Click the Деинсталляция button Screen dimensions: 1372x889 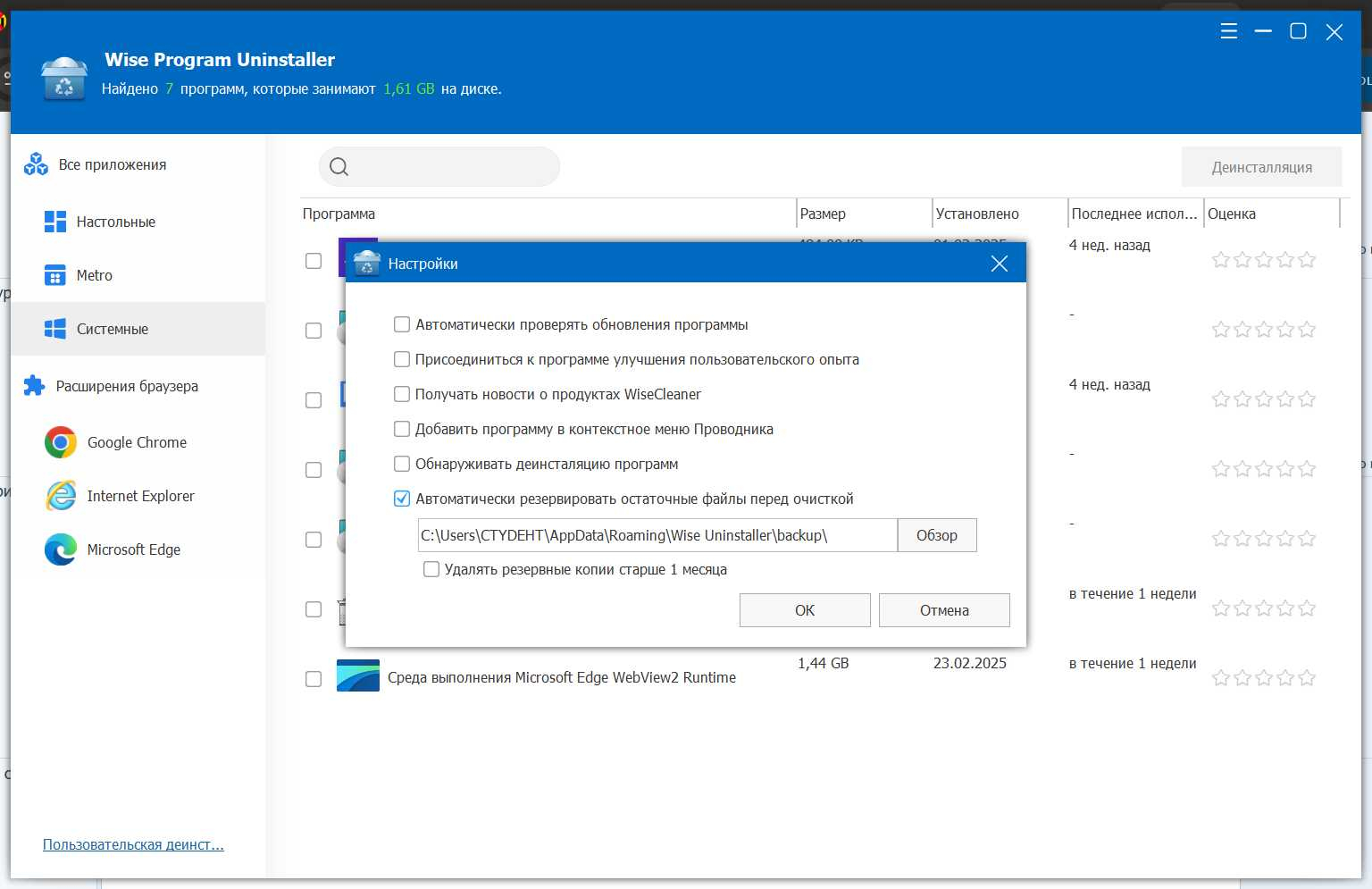click(x=1261, y=167)
